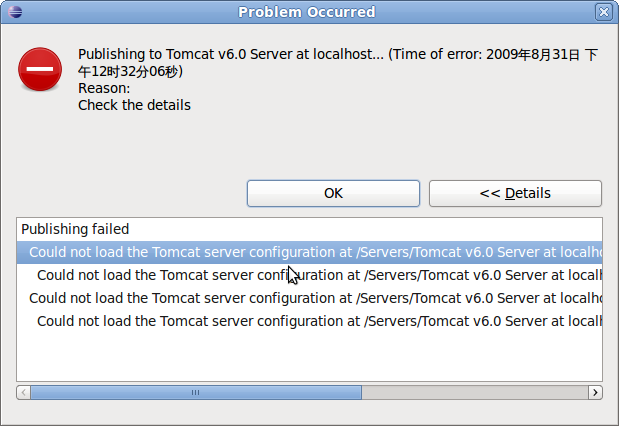Confirm the dialog with OK
This screenshot has height=426, width=619.
click(333, 193)
